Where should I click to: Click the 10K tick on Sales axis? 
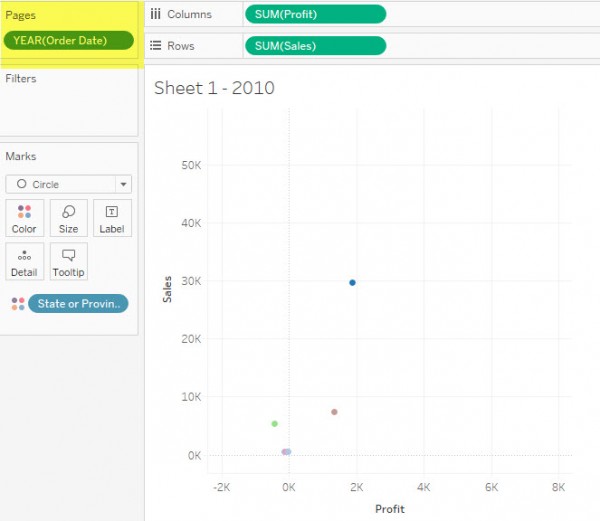click(x=191, y=397)
